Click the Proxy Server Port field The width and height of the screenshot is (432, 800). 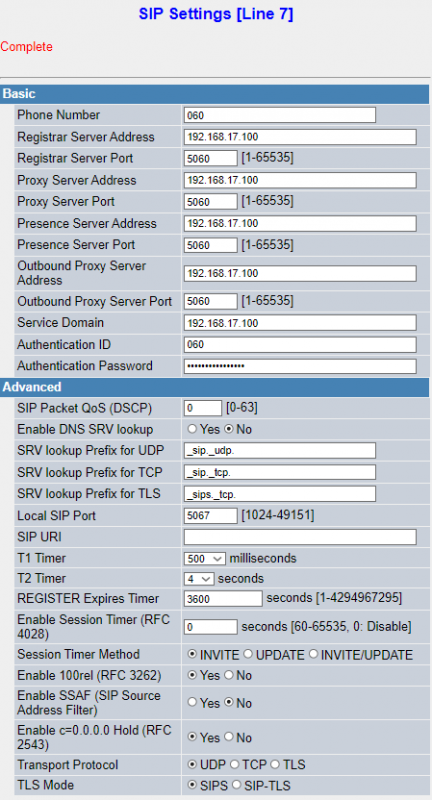211,202
